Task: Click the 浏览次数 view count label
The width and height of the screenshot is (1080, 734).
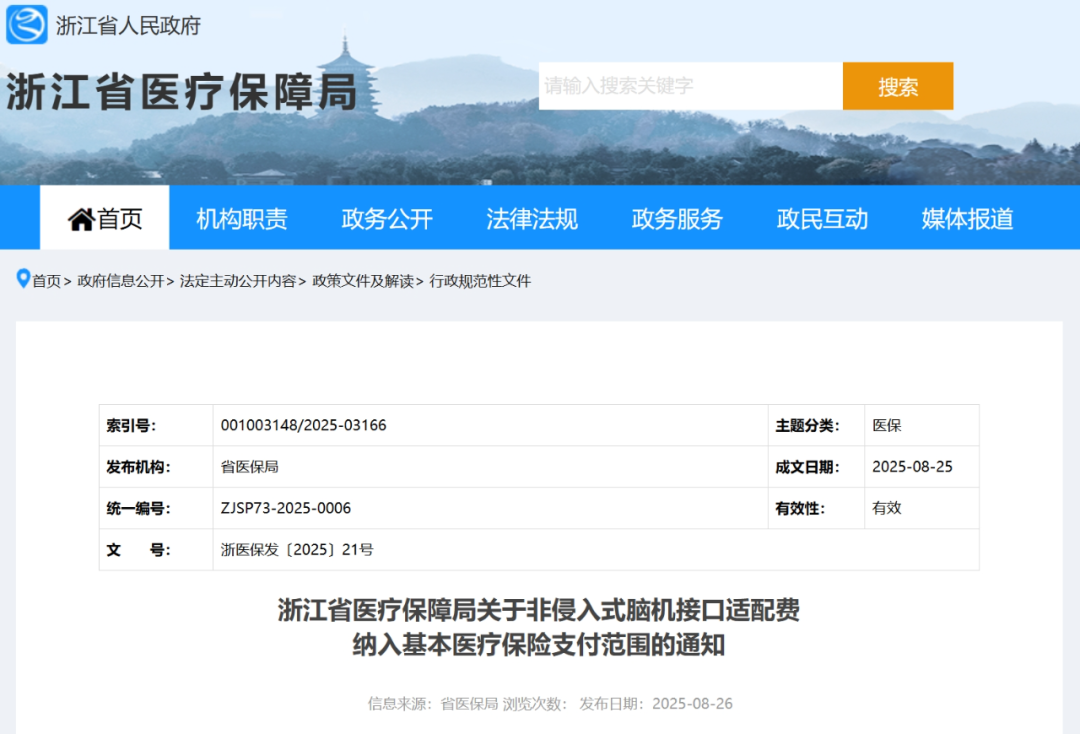Action: pyautogui.click(x=535, y=704)
